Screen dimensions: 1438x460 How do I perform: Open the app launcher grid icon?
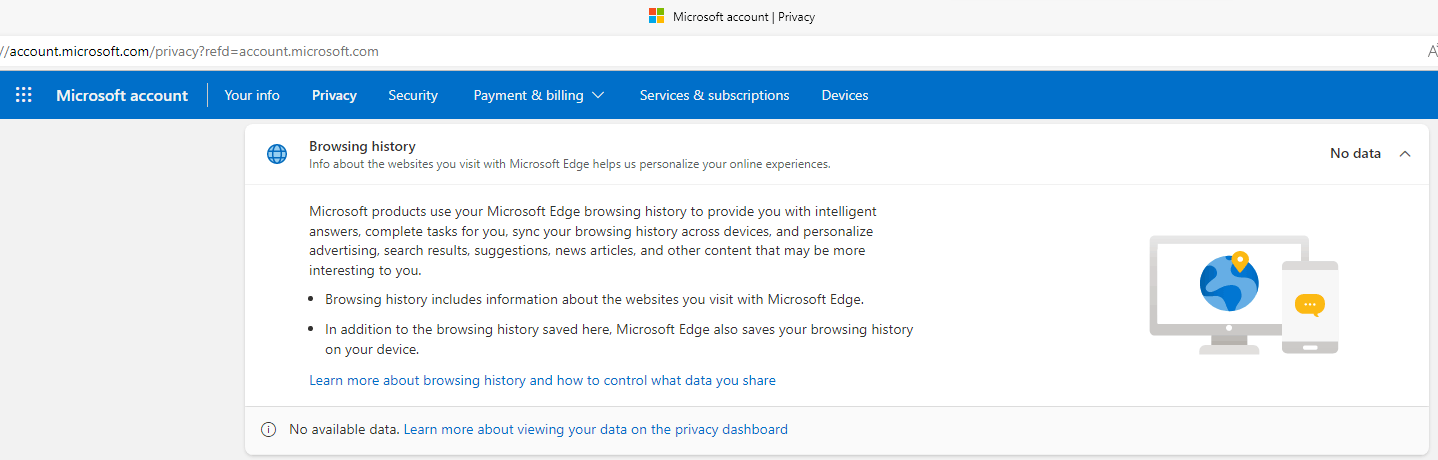24,95
